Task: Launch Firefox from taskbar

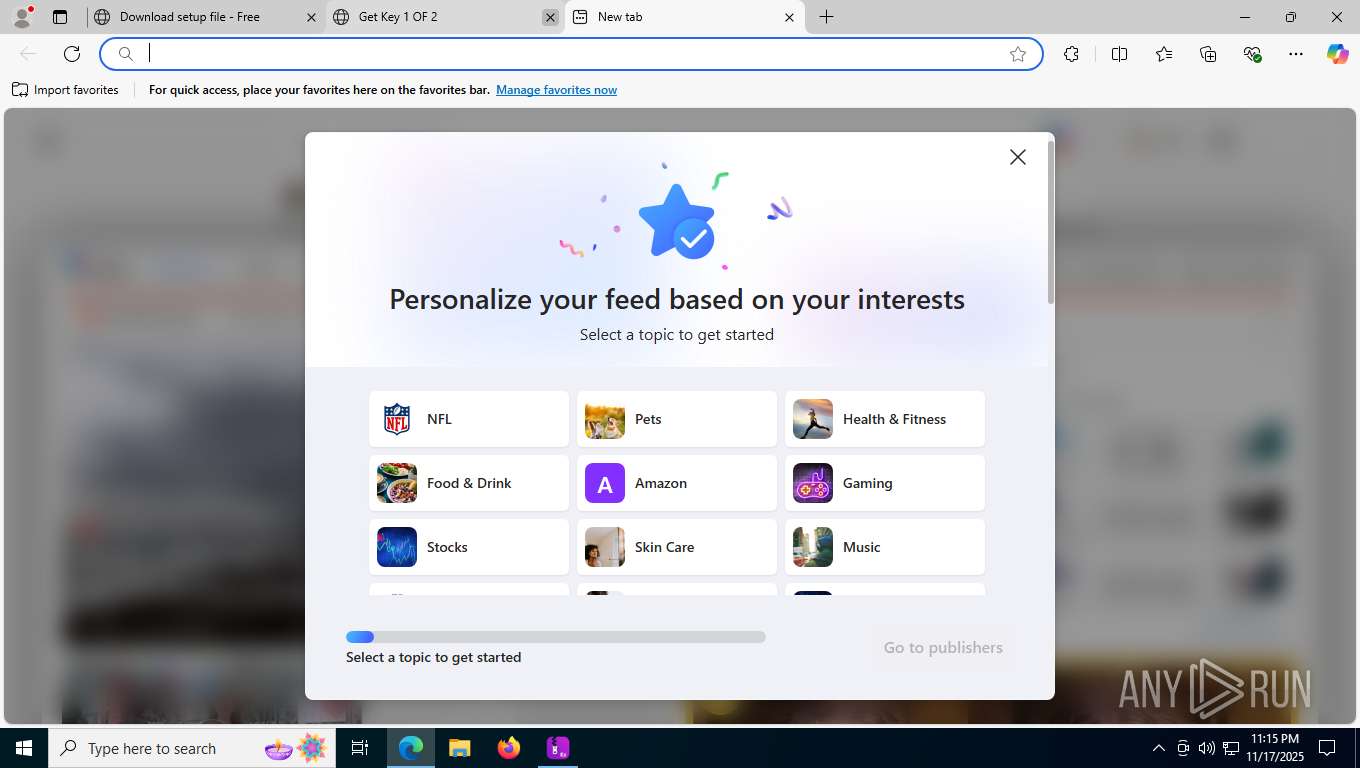Action: (509, 748)
